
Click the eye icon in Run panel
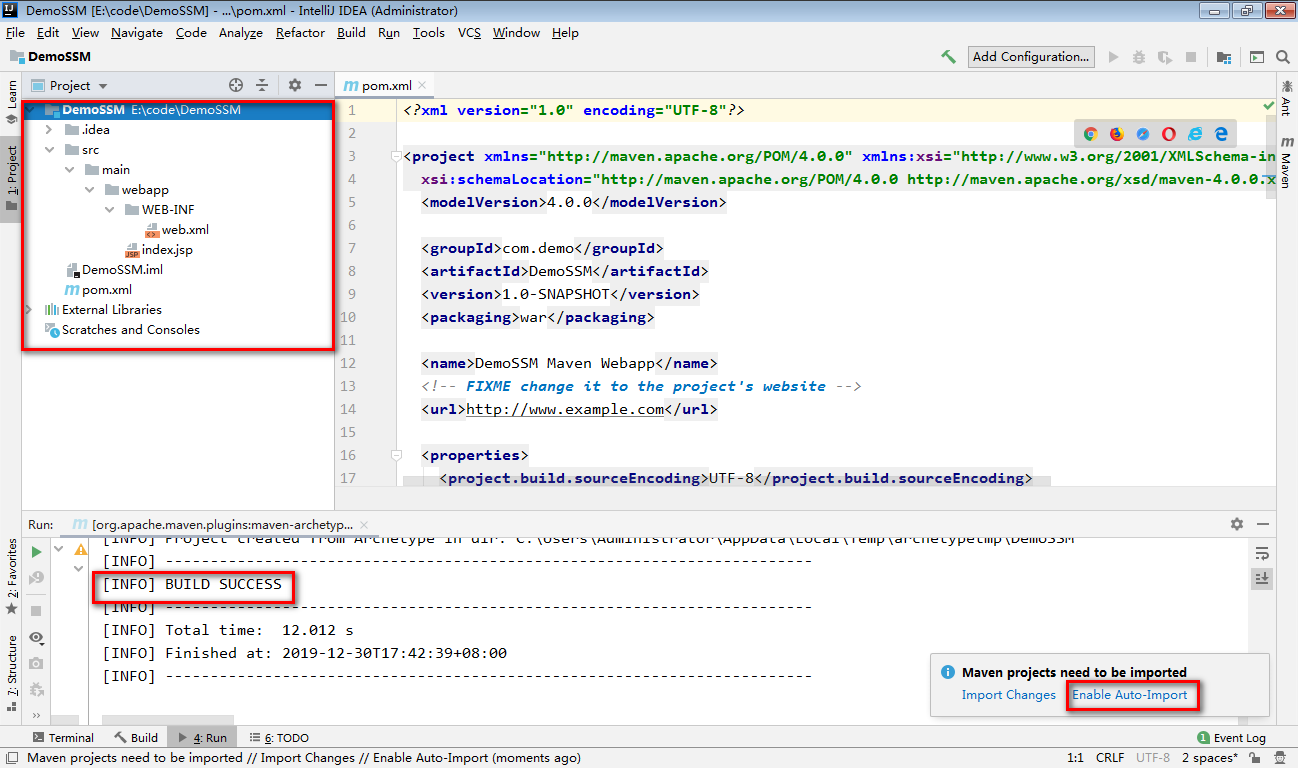point(36,637)
